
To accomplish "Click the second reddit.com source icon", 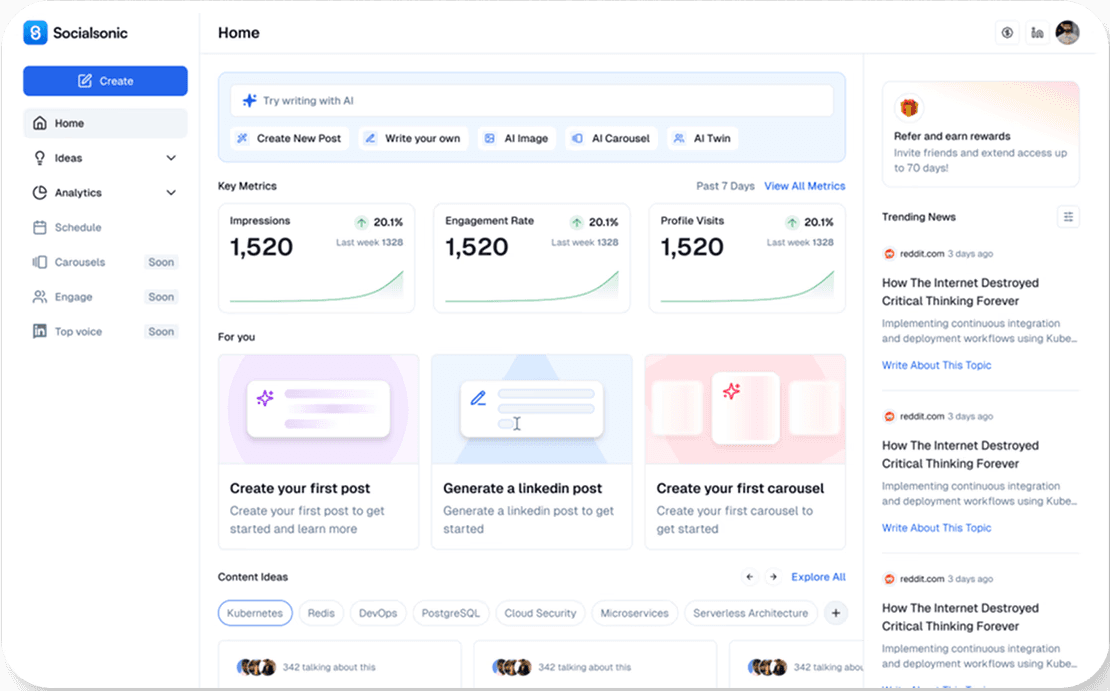I will pos(889,416).
